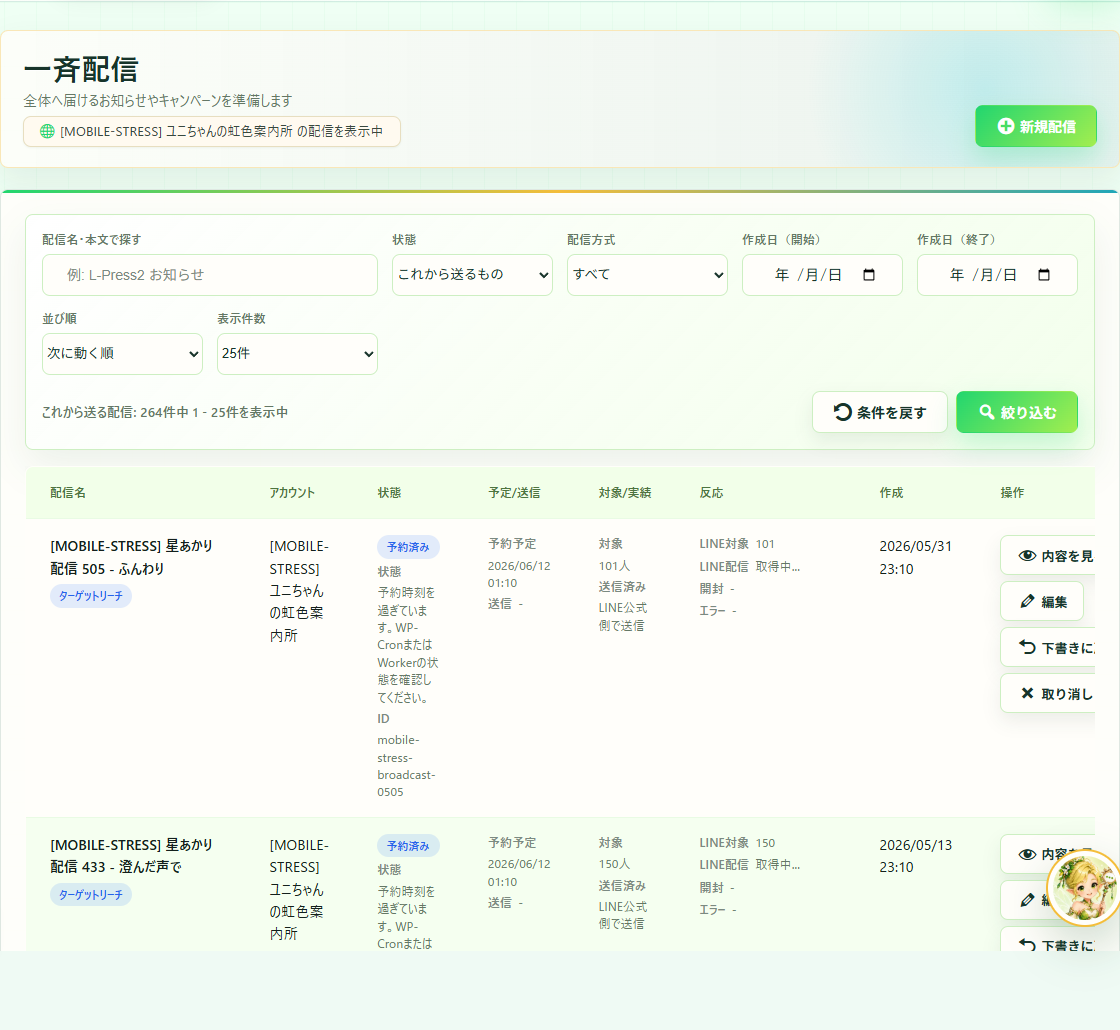The width and height of the screenshot is (1120, 1030).
Task: Click the globe icon in account filter badge
Action: tap(47, 131)
